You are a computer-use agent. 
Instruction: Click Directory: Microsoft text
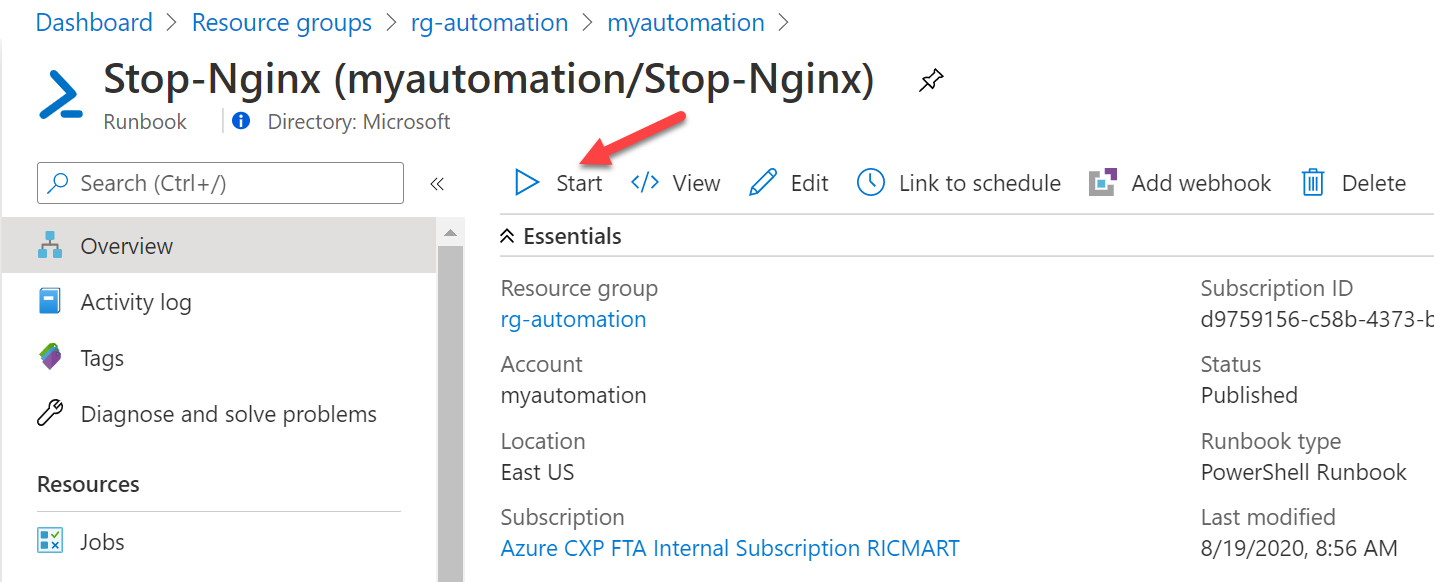point(359,122)
